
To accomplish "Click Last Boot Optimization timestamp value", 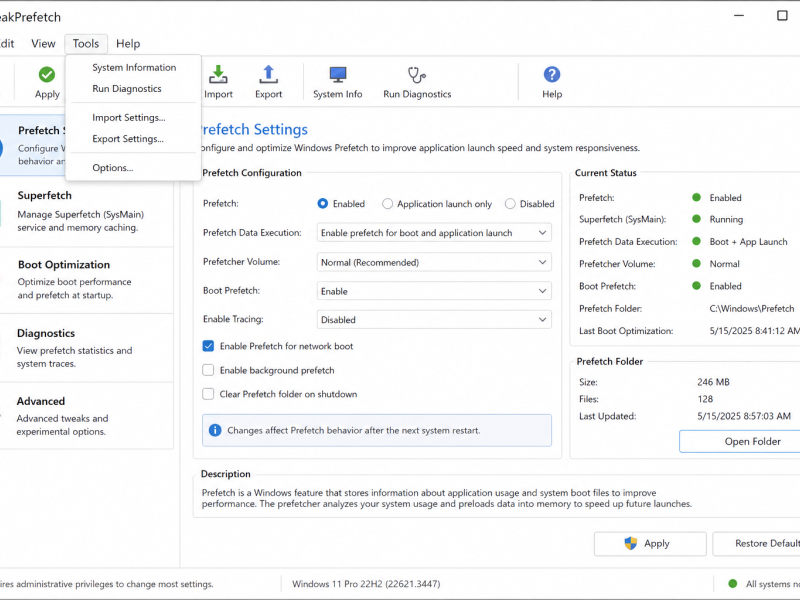I will tap(755, 331).
